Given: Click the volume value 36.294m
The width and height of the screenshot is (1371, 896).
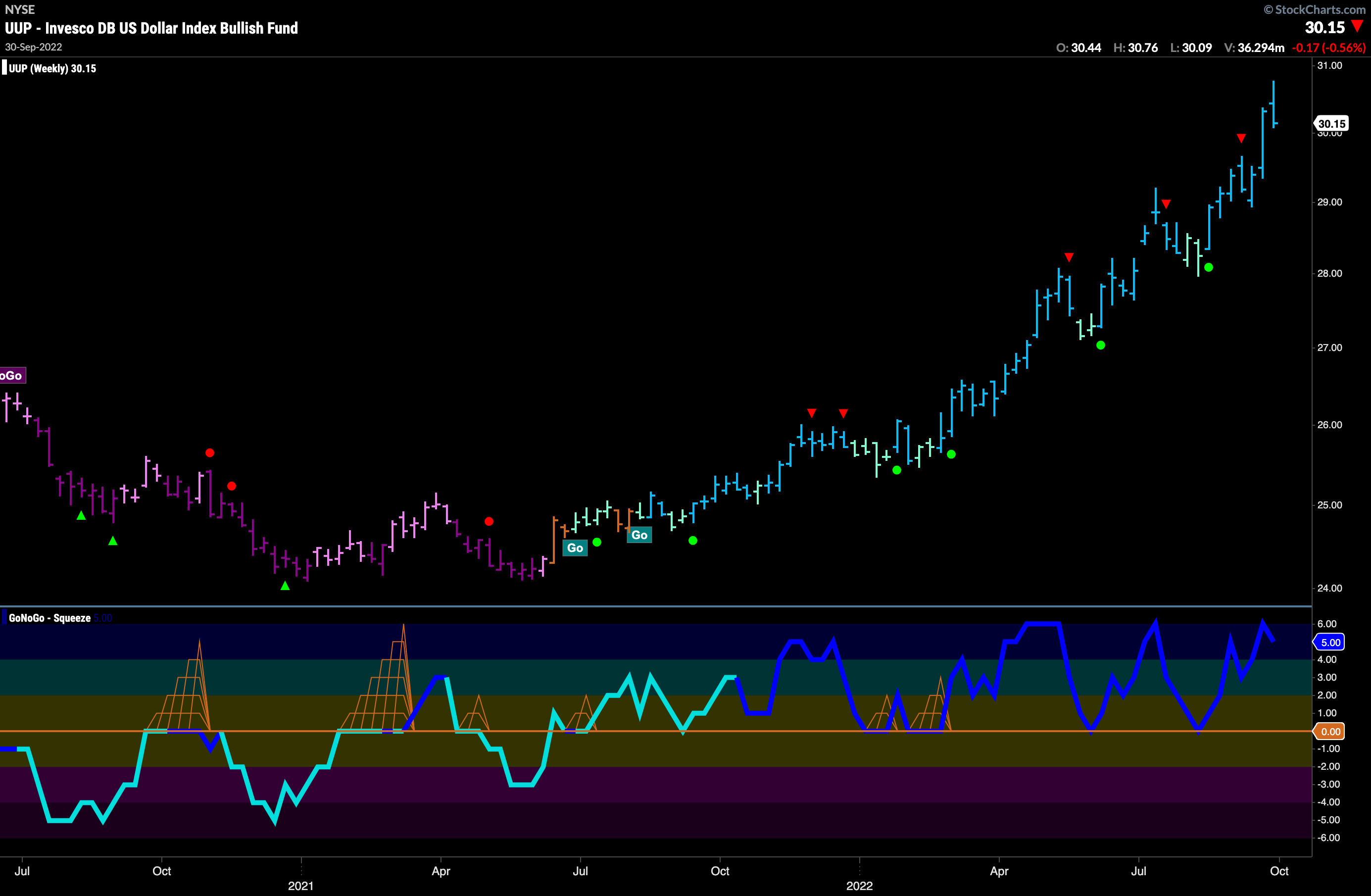Looking at the screenshot, I should (x=1261, y=48).
